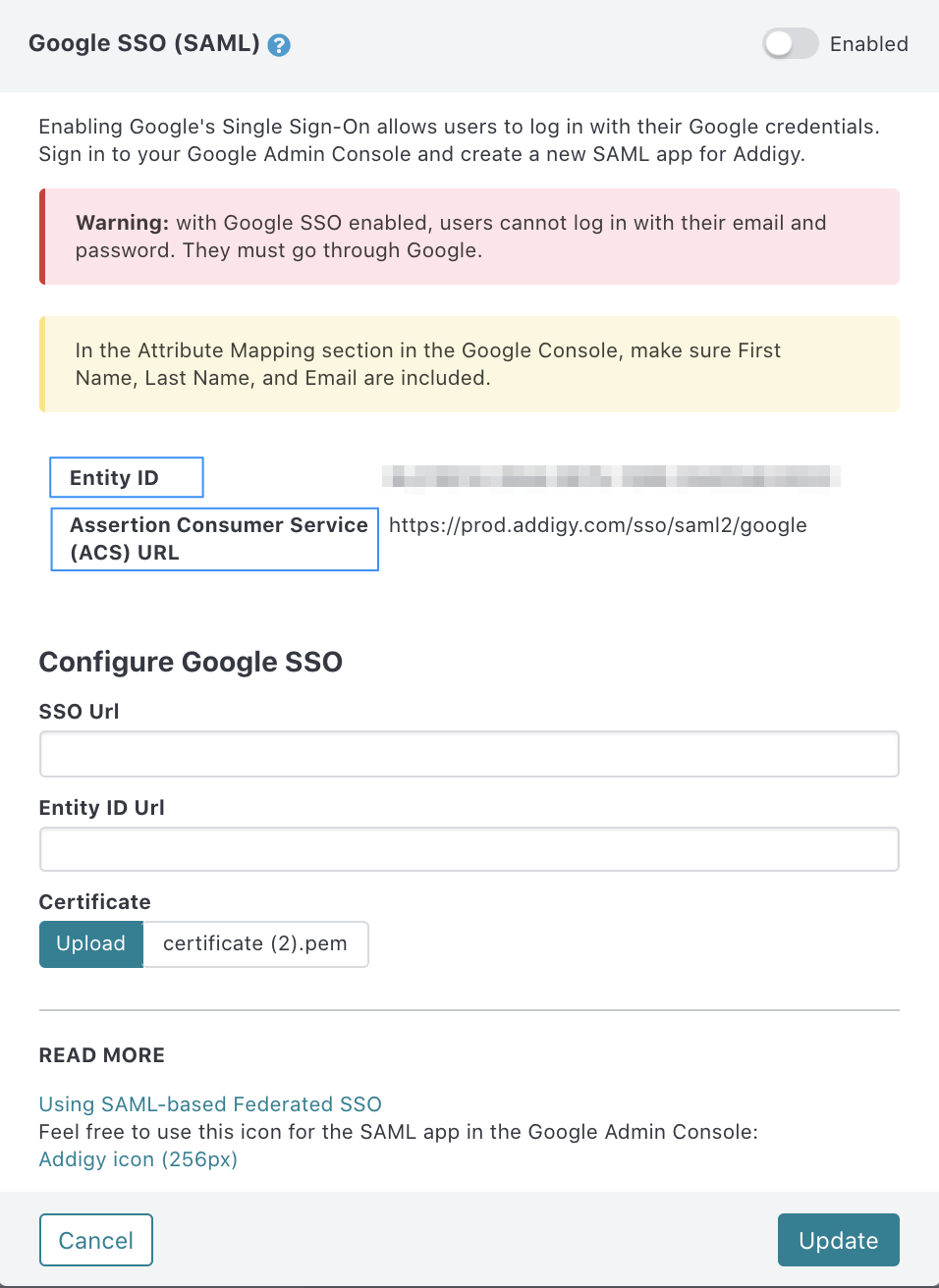Open Using SAML-based Federated SSO link

[210, 1104]
